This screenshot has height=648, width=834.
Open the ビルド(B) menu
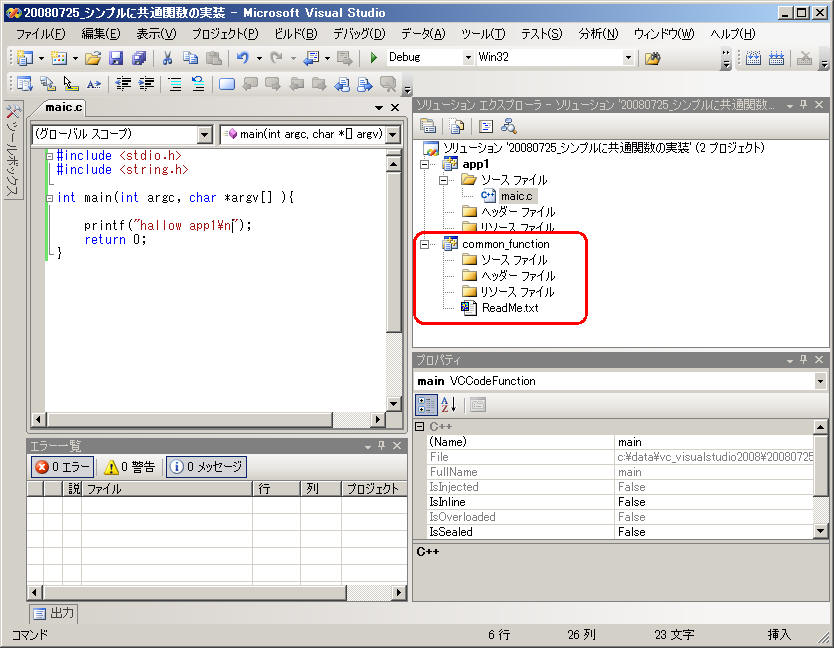[x=295, y=33]
